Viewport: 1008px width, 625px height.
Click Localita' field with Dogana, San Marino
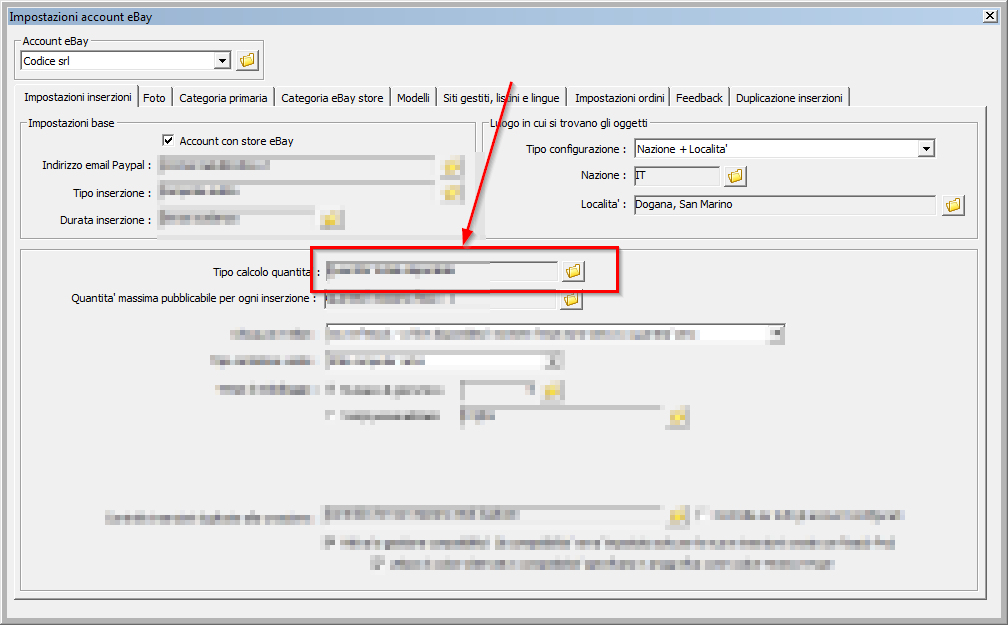784,204
